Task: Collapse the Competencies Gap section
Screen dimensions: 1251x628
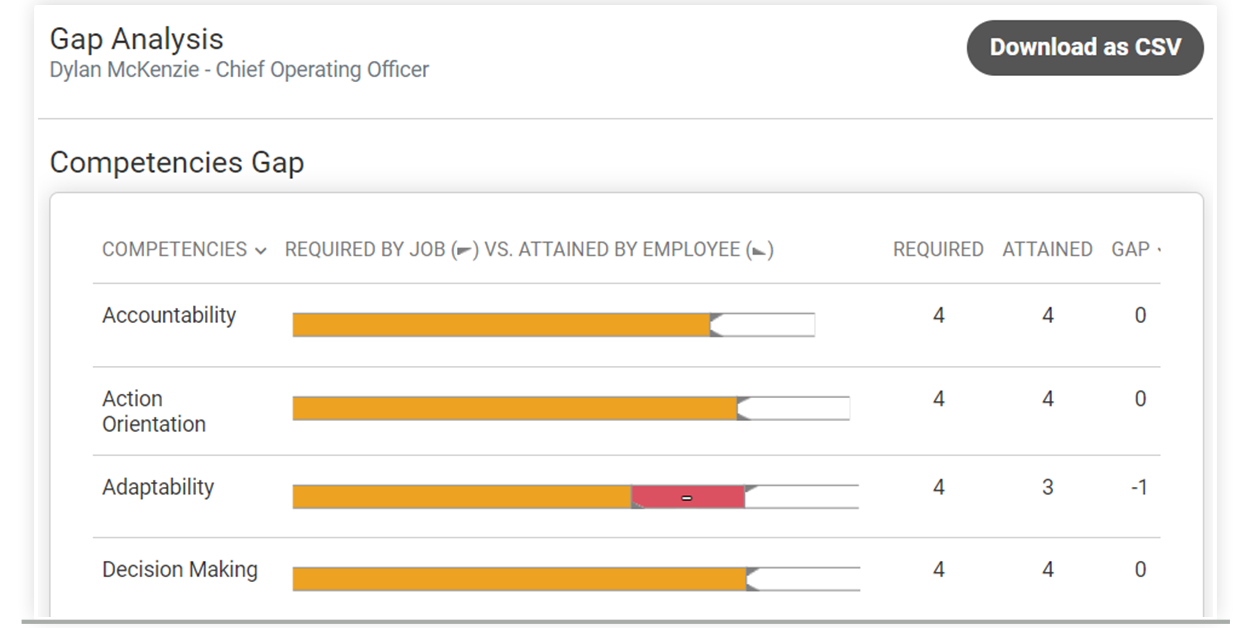Action: click(x=180, y=162)
